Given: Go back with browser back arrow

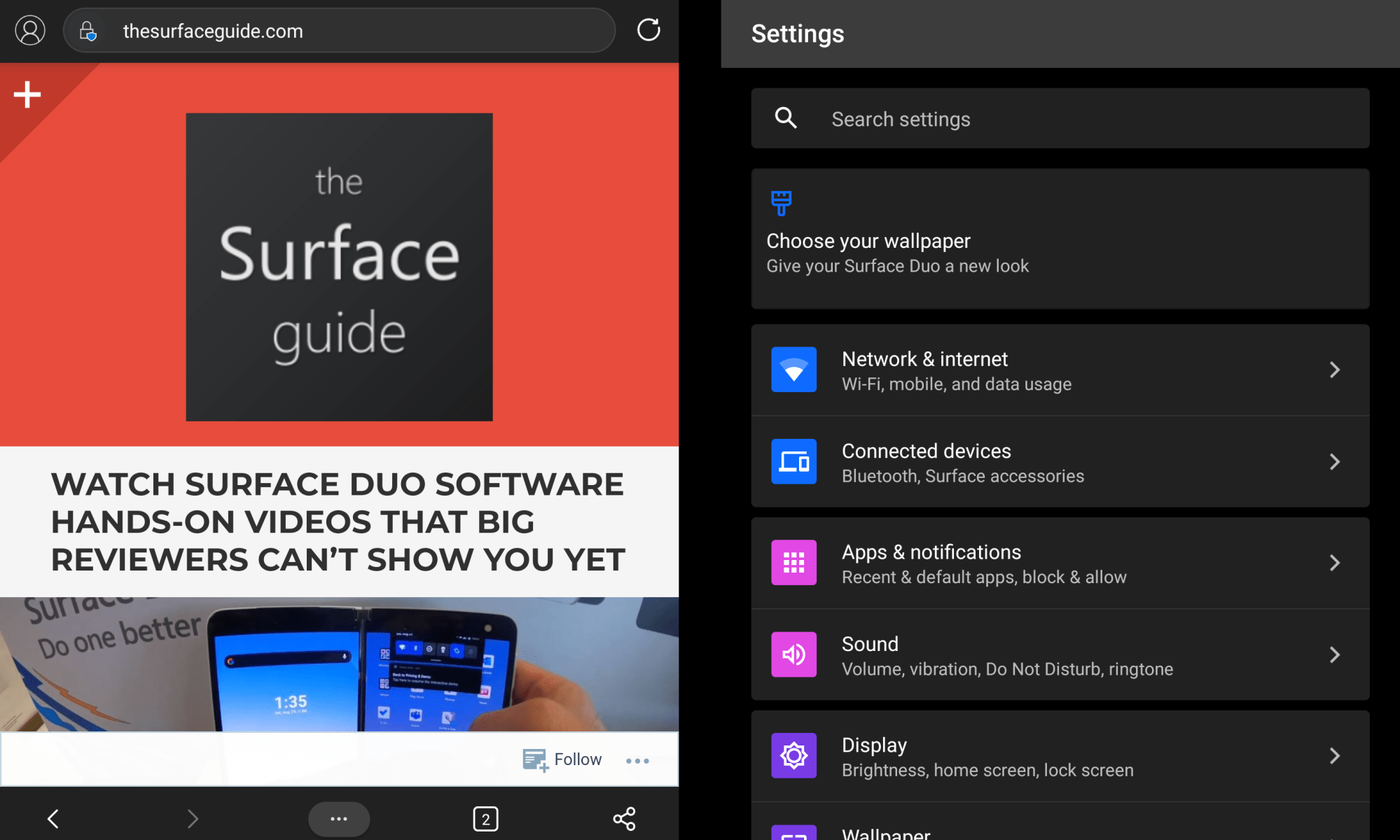Looking at the screenshot, I should pos(53,818).
